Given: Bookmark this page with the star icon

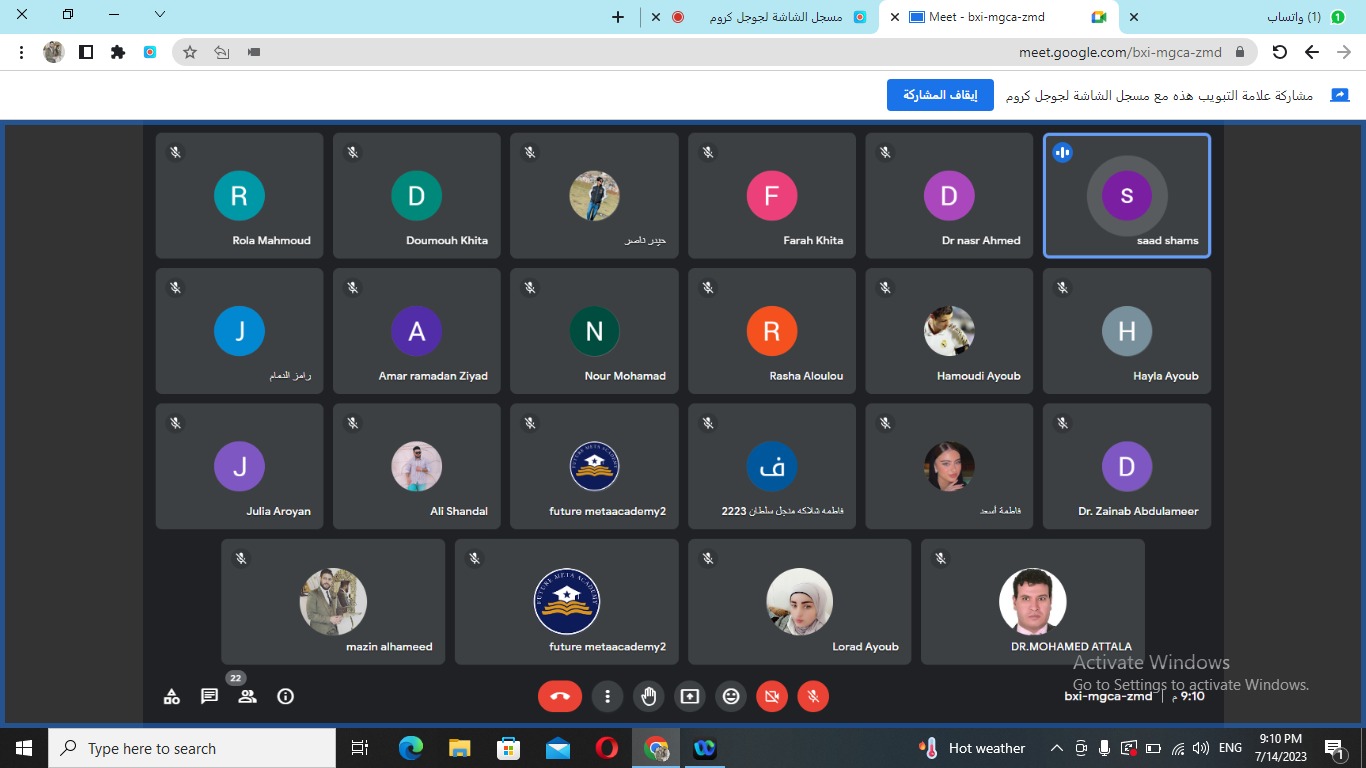Looking at the screenshot, I should (x=190, y=52).
